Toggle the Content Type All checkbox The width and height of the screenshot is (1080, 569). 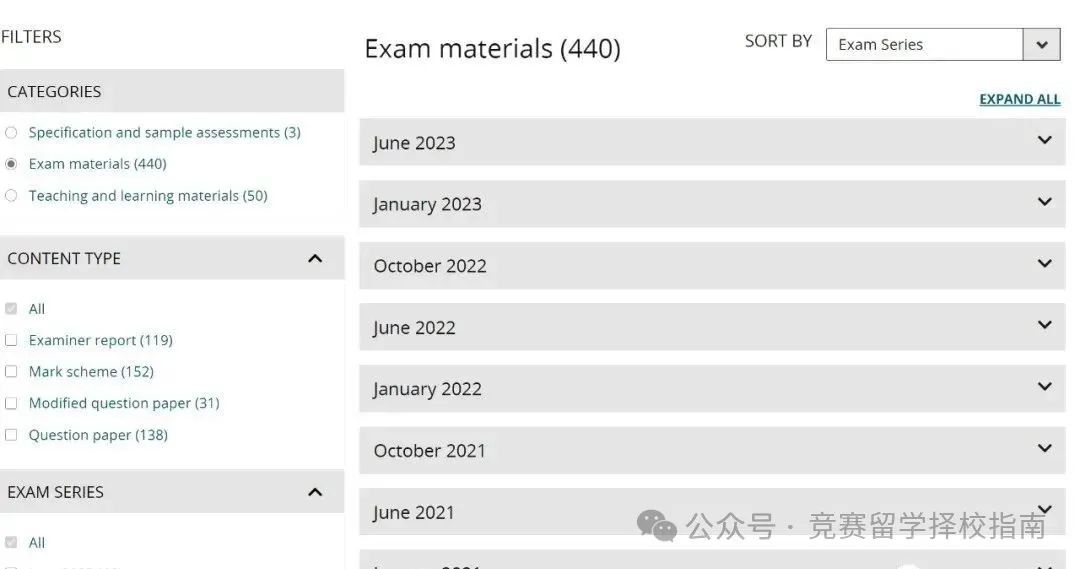pos(11,309)
